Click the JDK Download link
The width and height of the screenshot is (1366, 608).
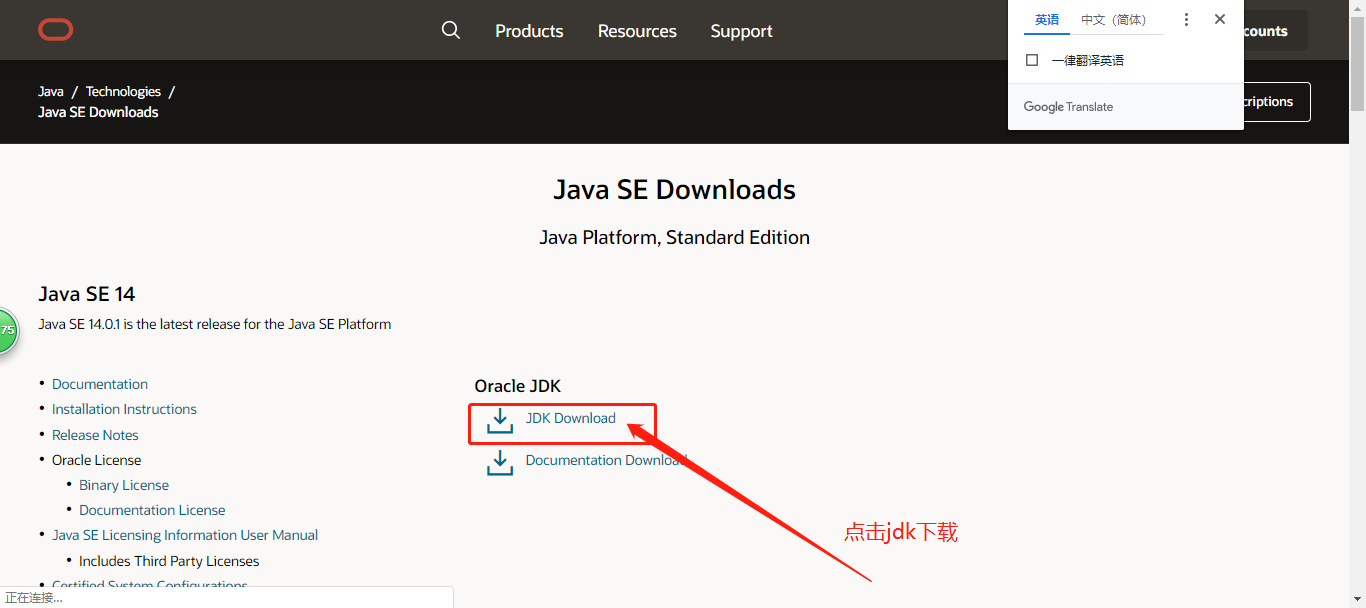click(571, 418)
